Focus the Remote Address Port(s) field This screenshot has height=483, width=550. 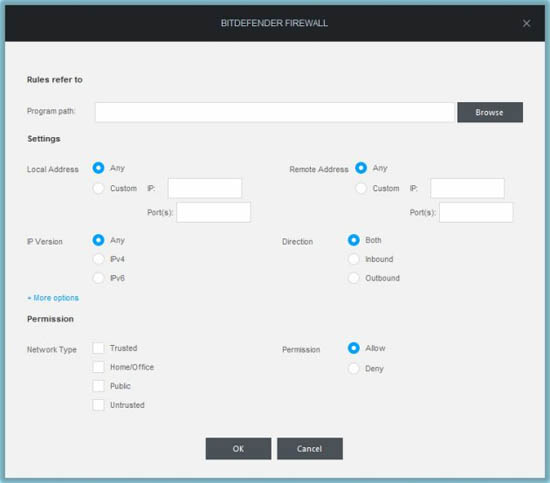(476, 212)
